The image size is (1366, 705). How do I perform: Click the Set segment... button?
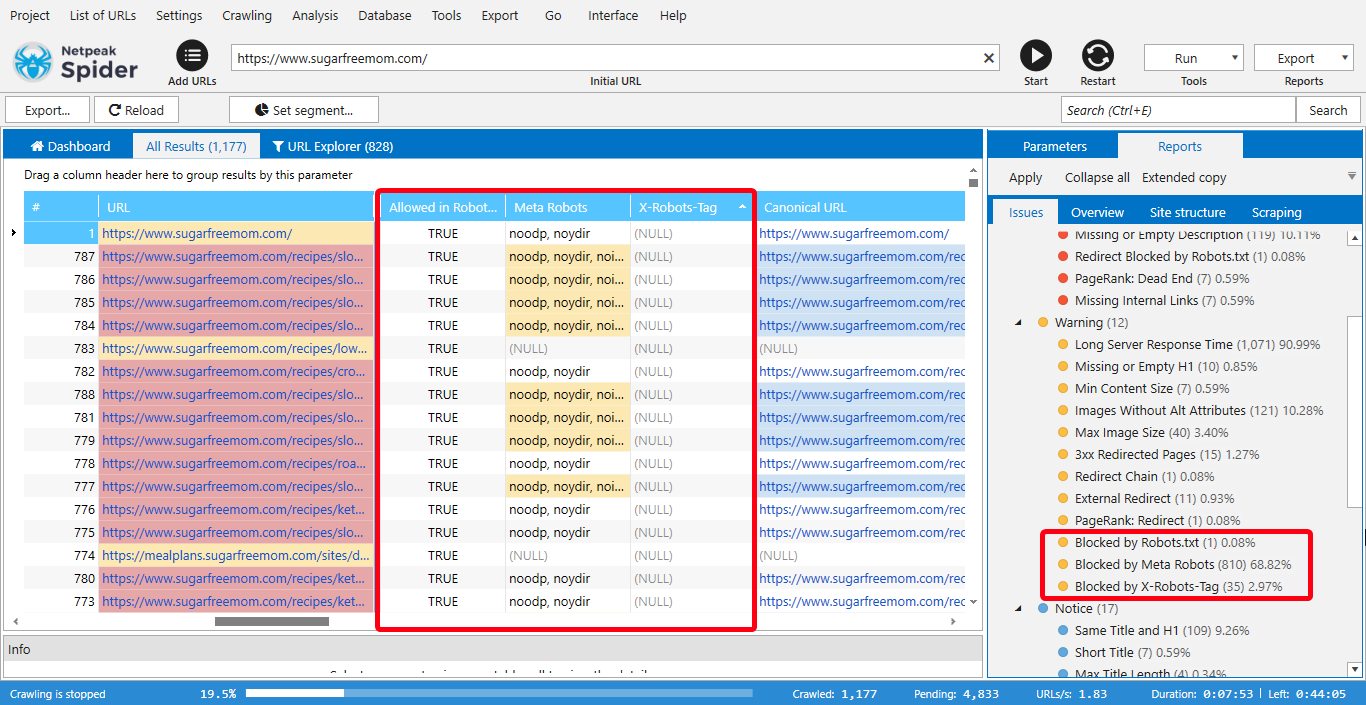(x=304, y=110)
